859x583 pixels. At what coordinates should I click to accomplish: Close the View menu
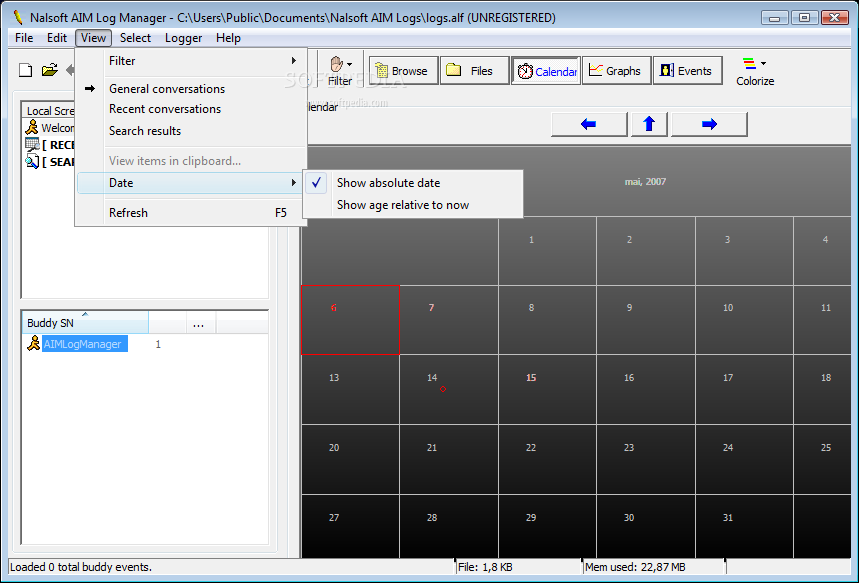[93, 38]
